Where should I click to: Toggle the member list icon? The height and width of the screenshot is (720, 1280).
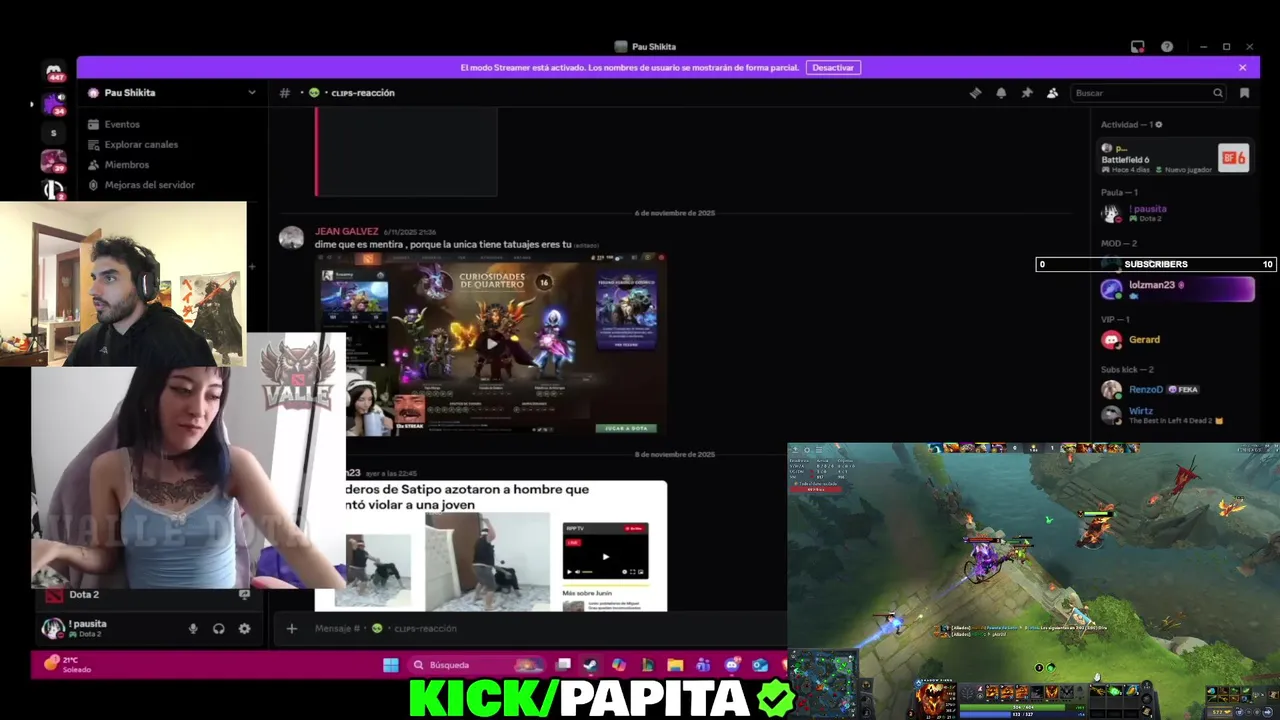click(1052, 93)
